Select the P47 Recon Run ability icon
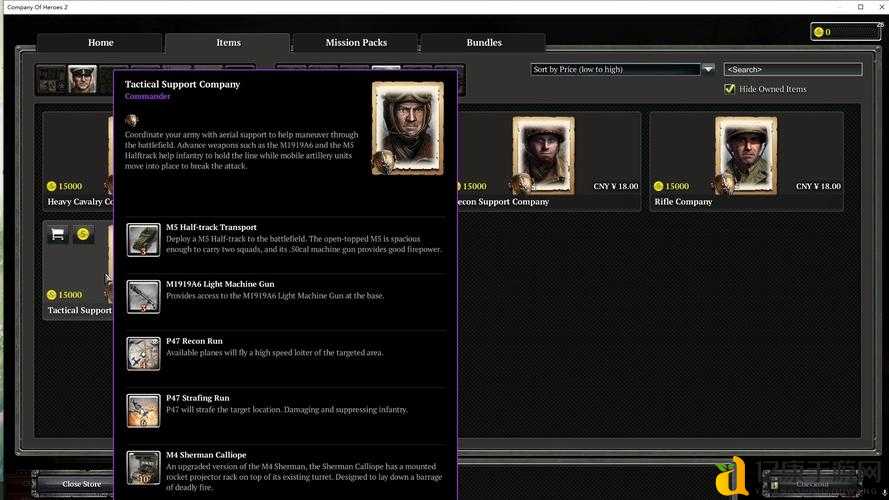The image size is (889, 500). click(x=143, y=353)
